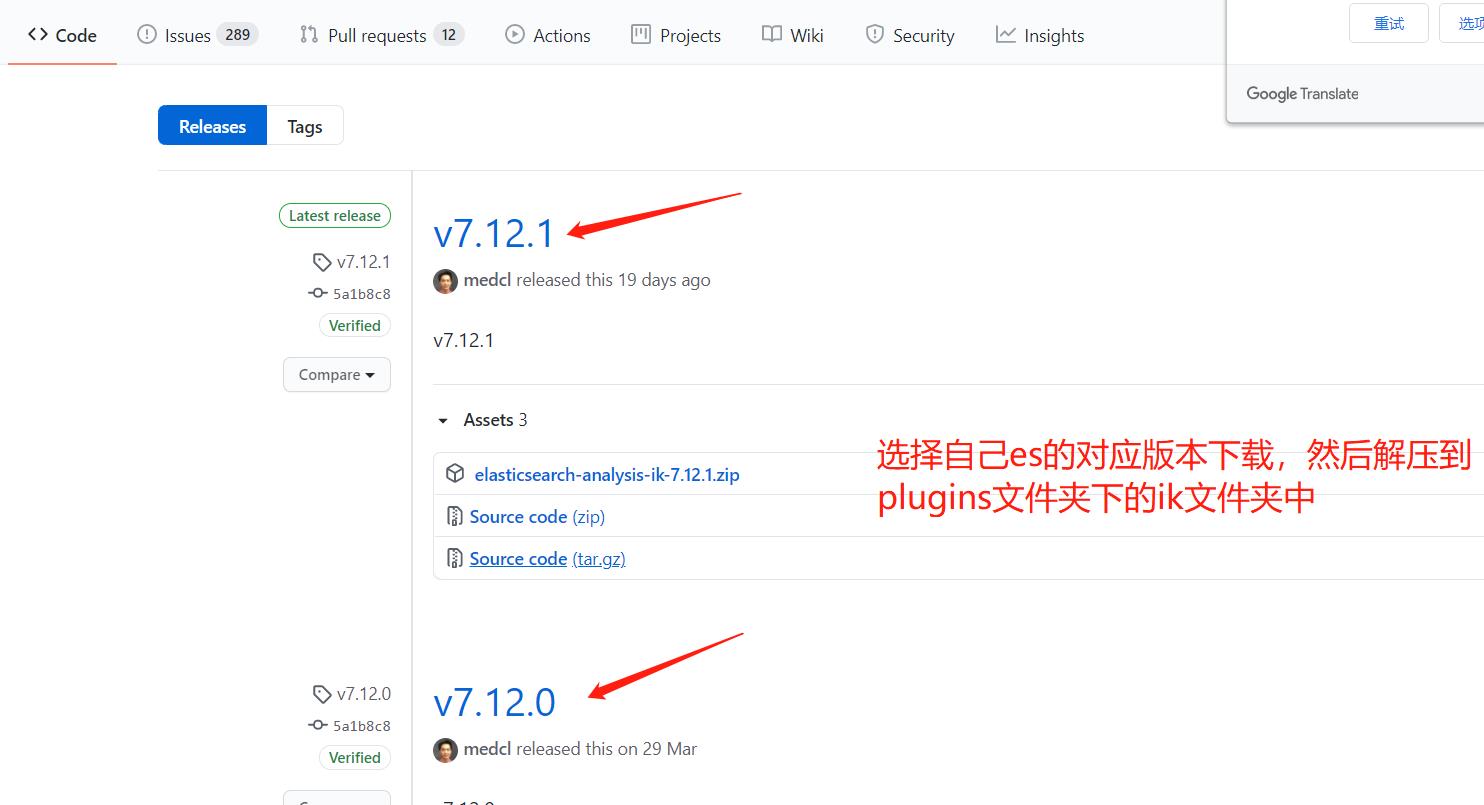View the Insights tab

coord(1040,35)
